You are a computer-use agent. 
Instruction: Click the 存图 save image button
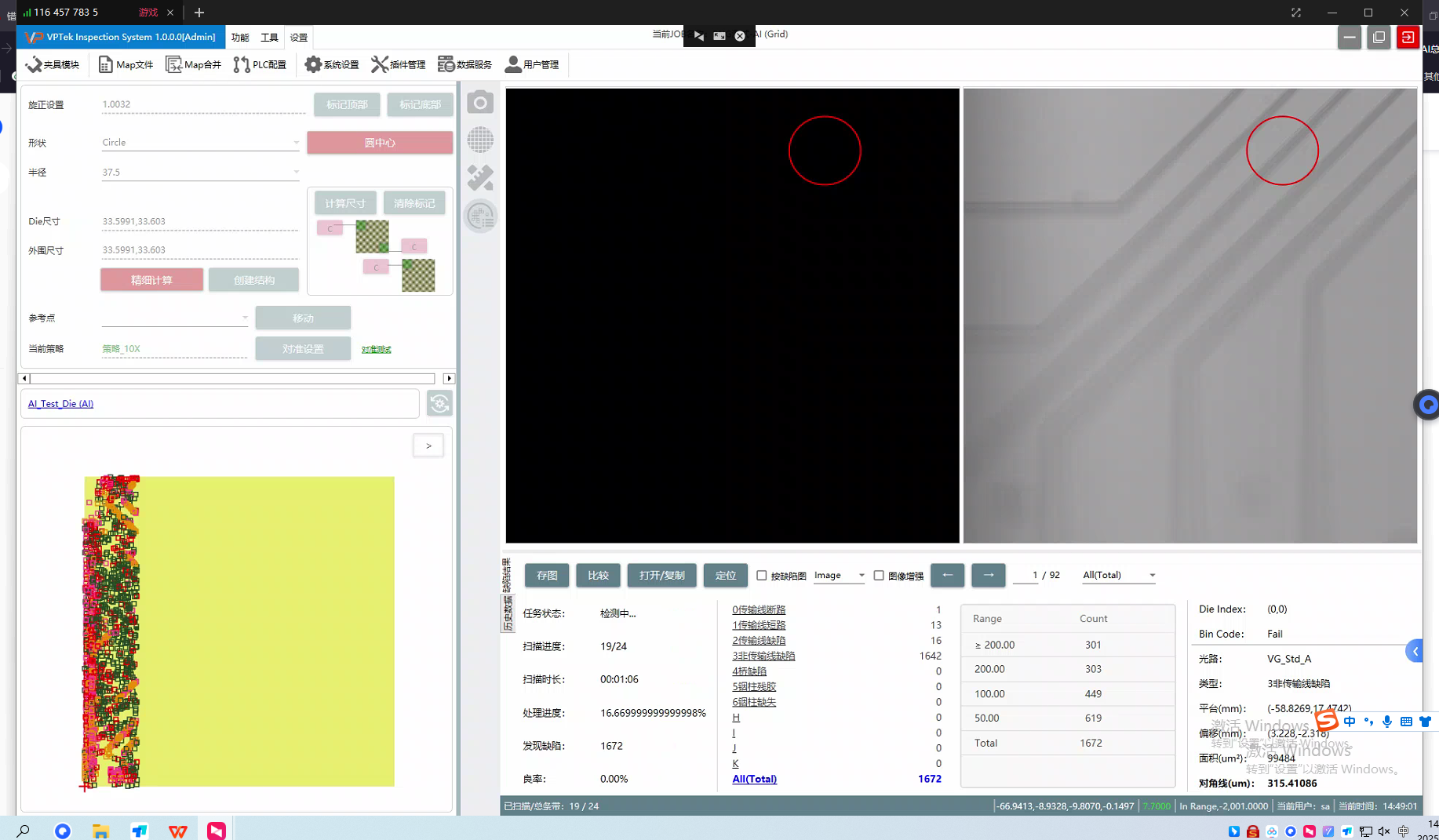(547, 575)
